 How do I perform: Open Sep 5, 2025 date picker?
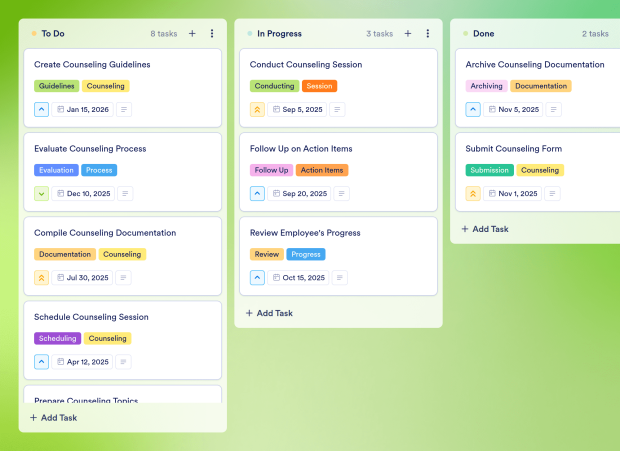pyautogui.click(x=297, y=109)
